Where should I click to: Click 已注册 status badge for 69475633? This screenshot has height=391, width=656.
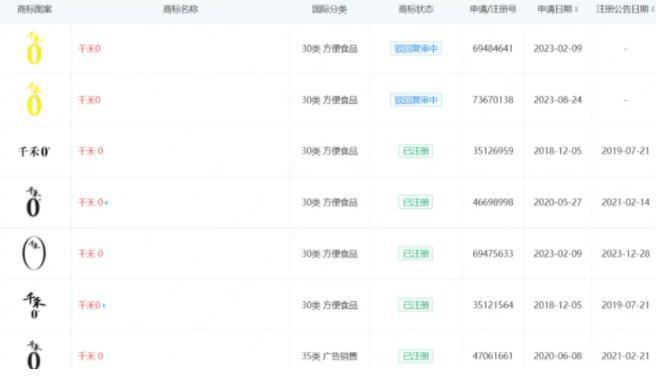coord(416,253)
